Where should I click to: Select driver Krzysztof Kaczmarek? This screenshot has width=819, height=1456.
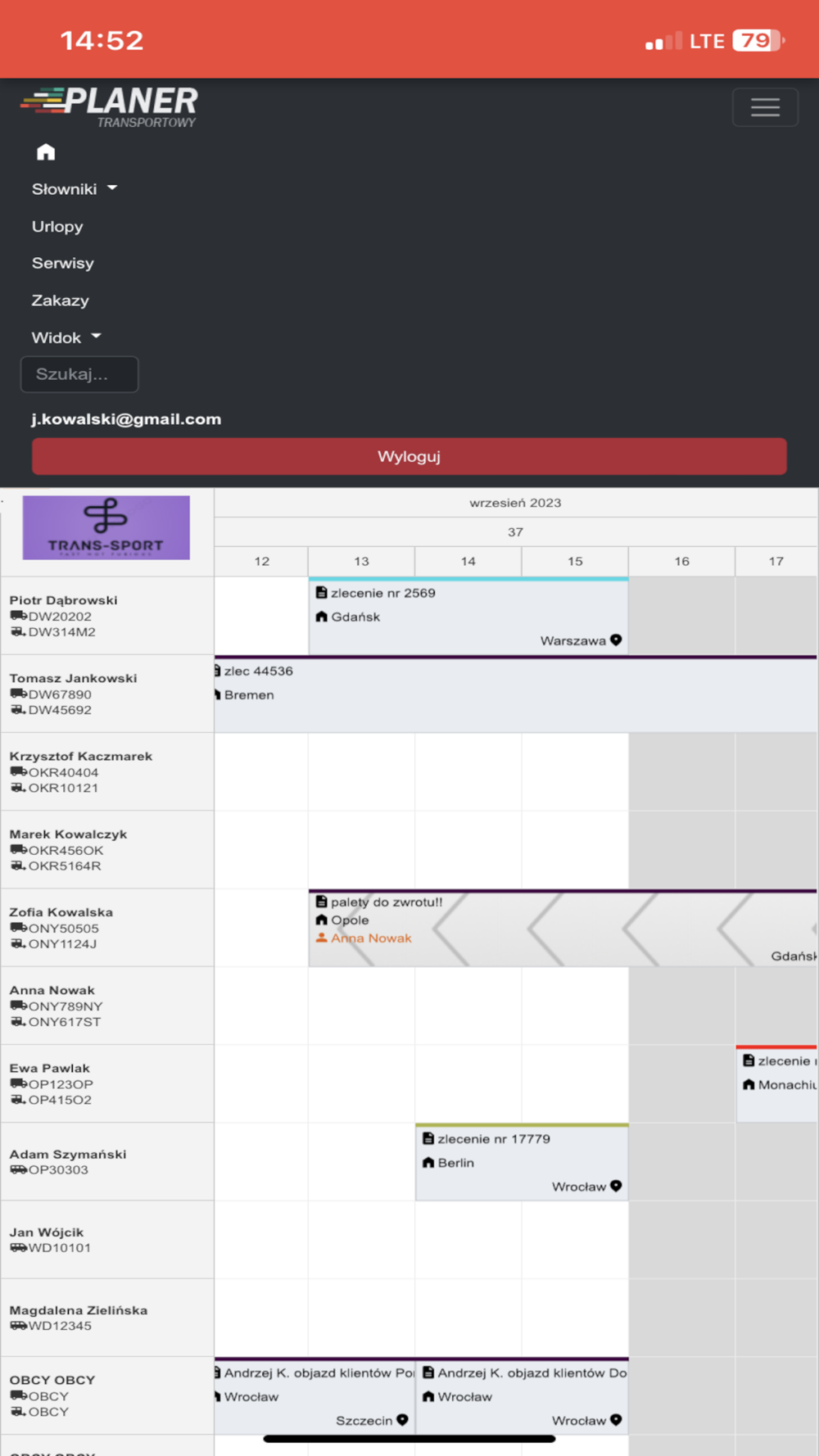click(x=80, y=756)
